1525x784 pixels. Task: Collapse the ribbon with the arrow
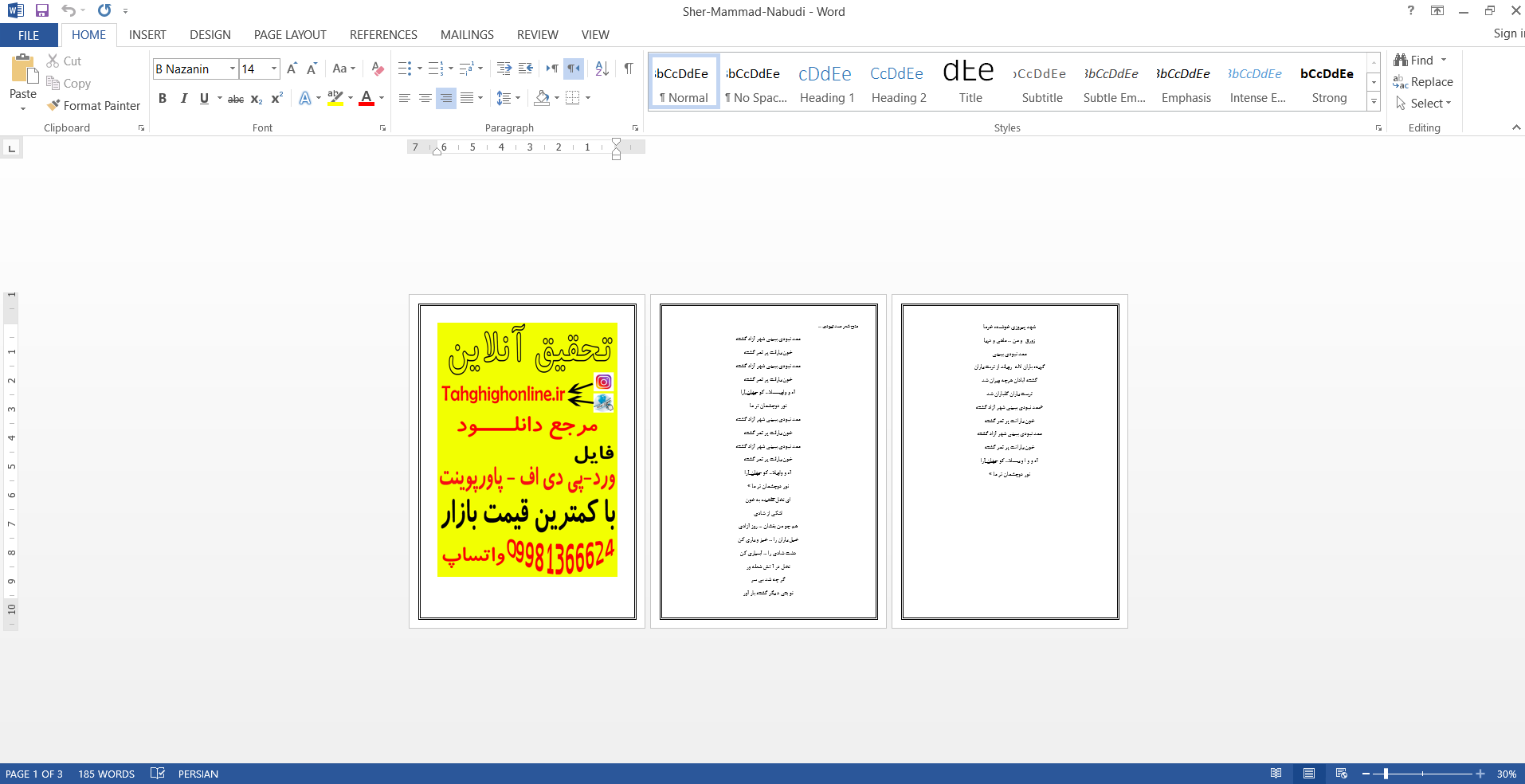[x=1515, y=127]
